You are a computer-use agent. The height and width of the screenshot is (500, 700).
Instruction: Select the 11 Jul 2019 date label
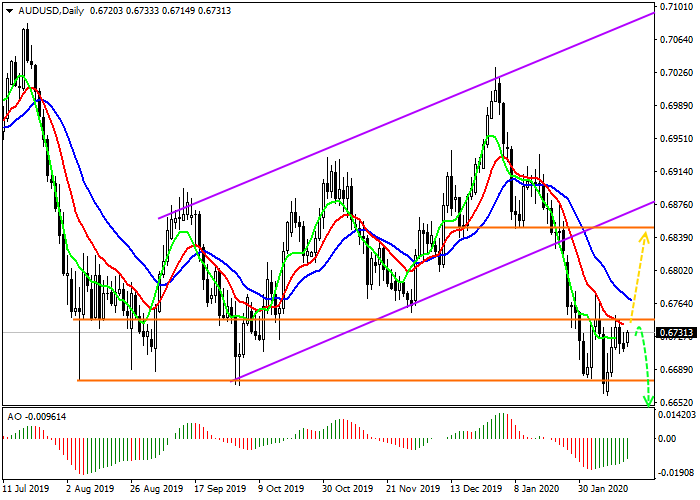24,490
